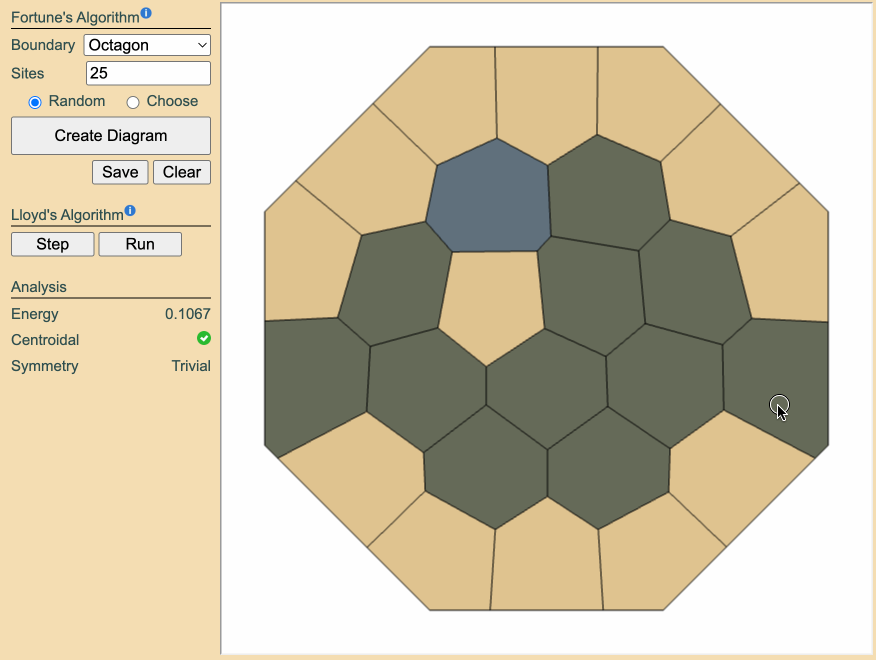Image resolution: width=876 pixels, height=660 pixels.
Task: Open the Lloyd's Algorithm info icon
Action: (130, 211)
